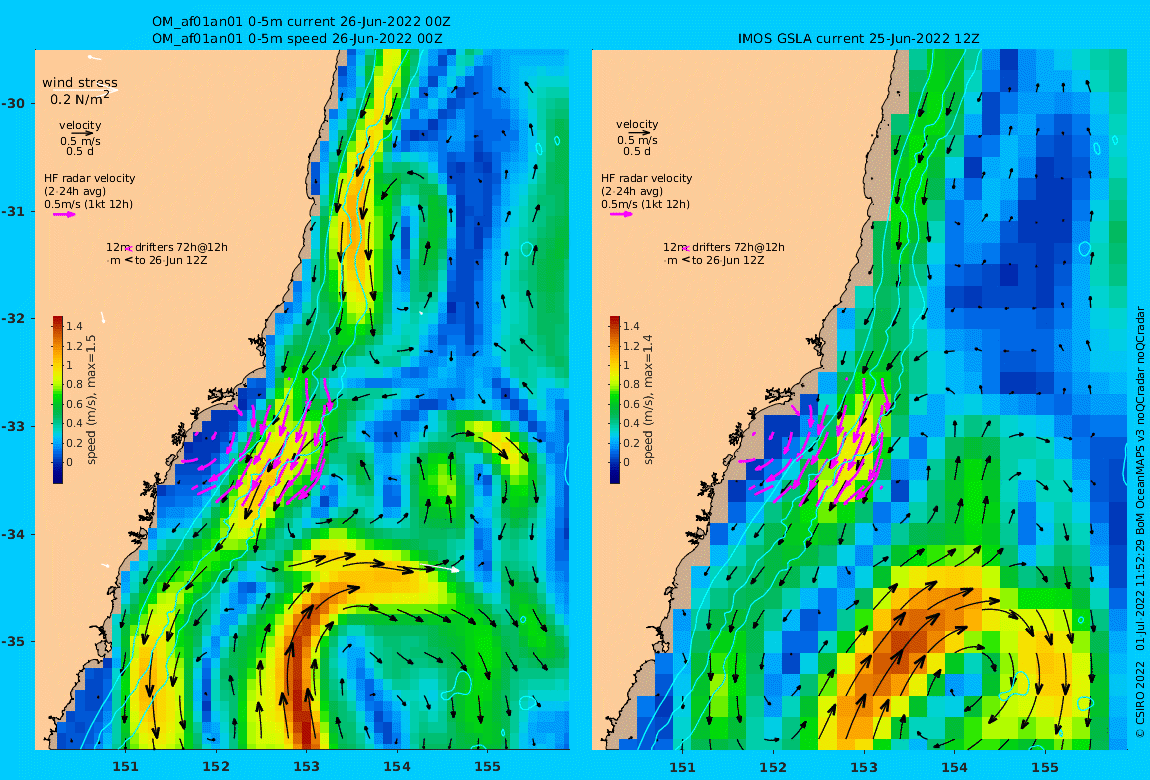
Task: Click '12m drifters 72h@12h' in left map
Action: coord(167,247)
